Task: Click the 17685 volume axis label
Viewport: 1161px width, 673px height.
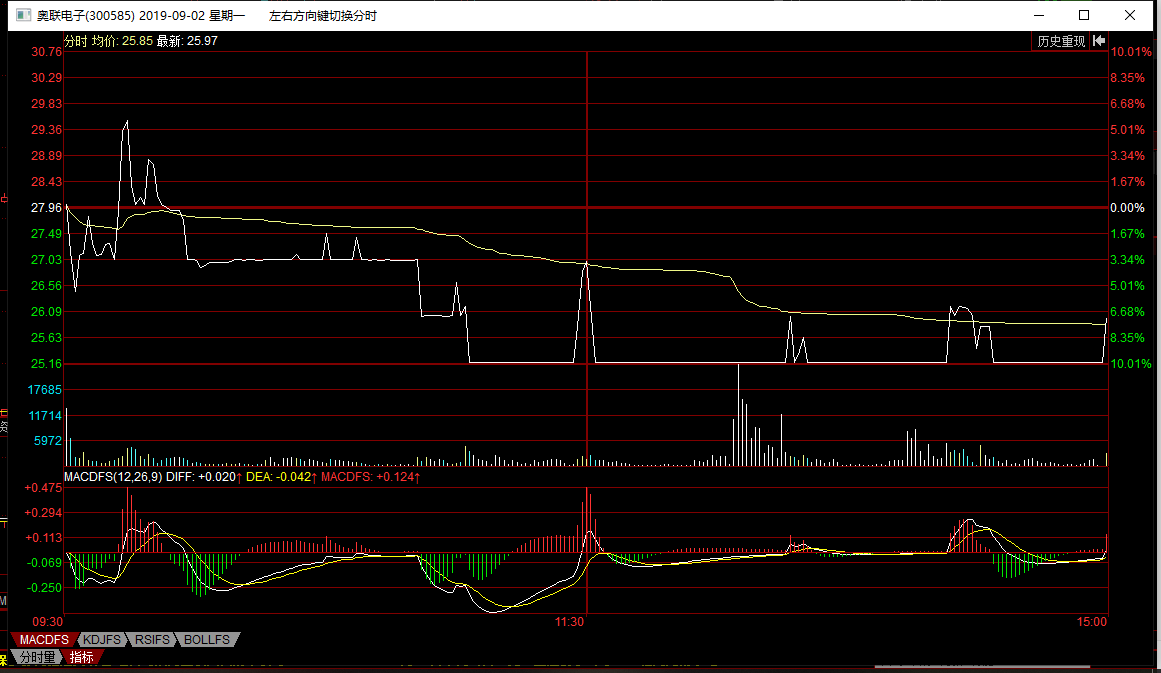Action: point(45,389)
